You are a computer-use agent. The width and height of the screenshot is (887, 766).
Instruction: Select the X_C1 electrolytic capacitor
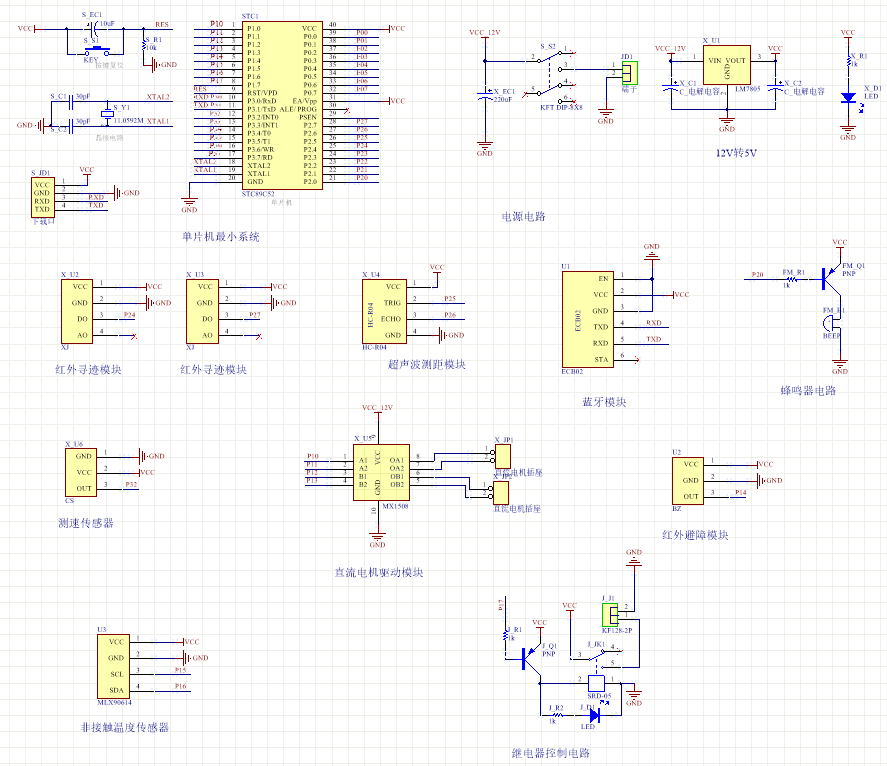coord(671,88)
